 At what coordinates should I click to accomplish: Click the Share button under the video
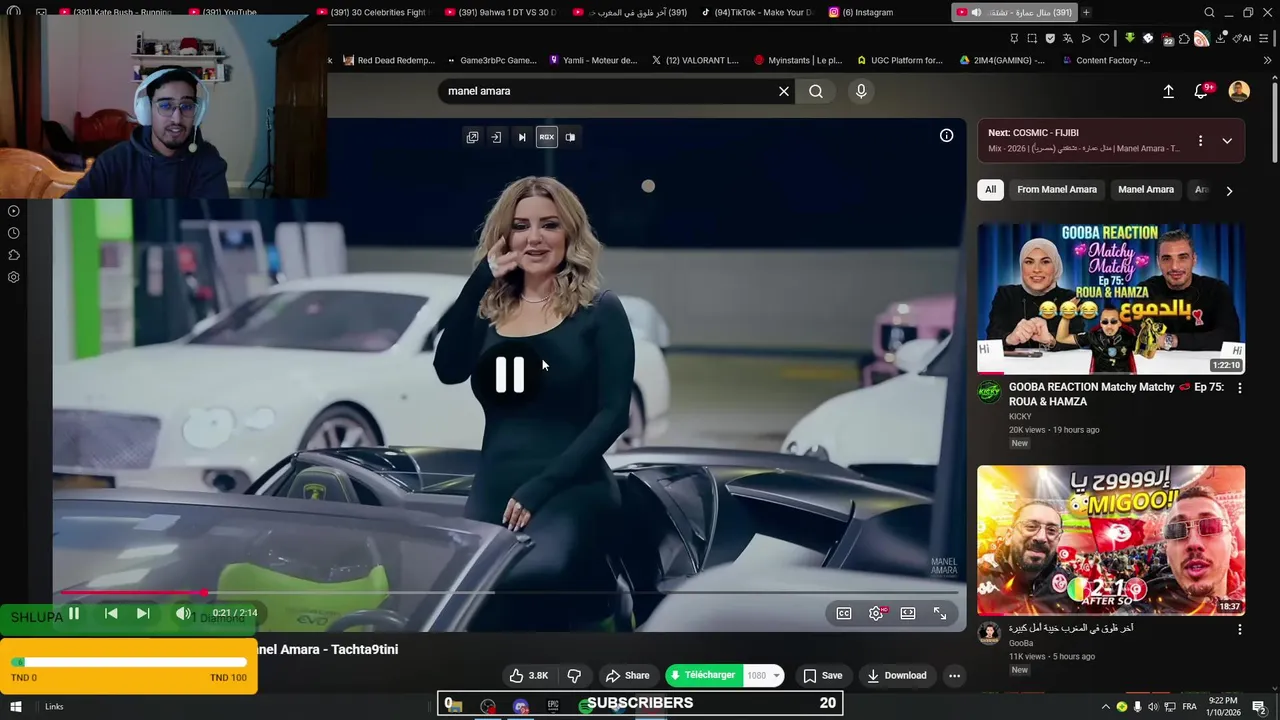[x=627, y=675]
